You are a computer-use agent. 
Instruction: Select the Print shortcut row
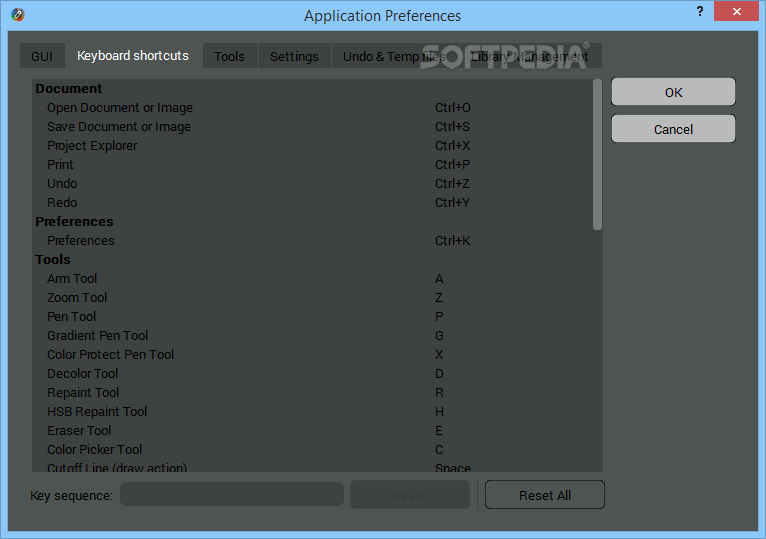coord(313,165)
